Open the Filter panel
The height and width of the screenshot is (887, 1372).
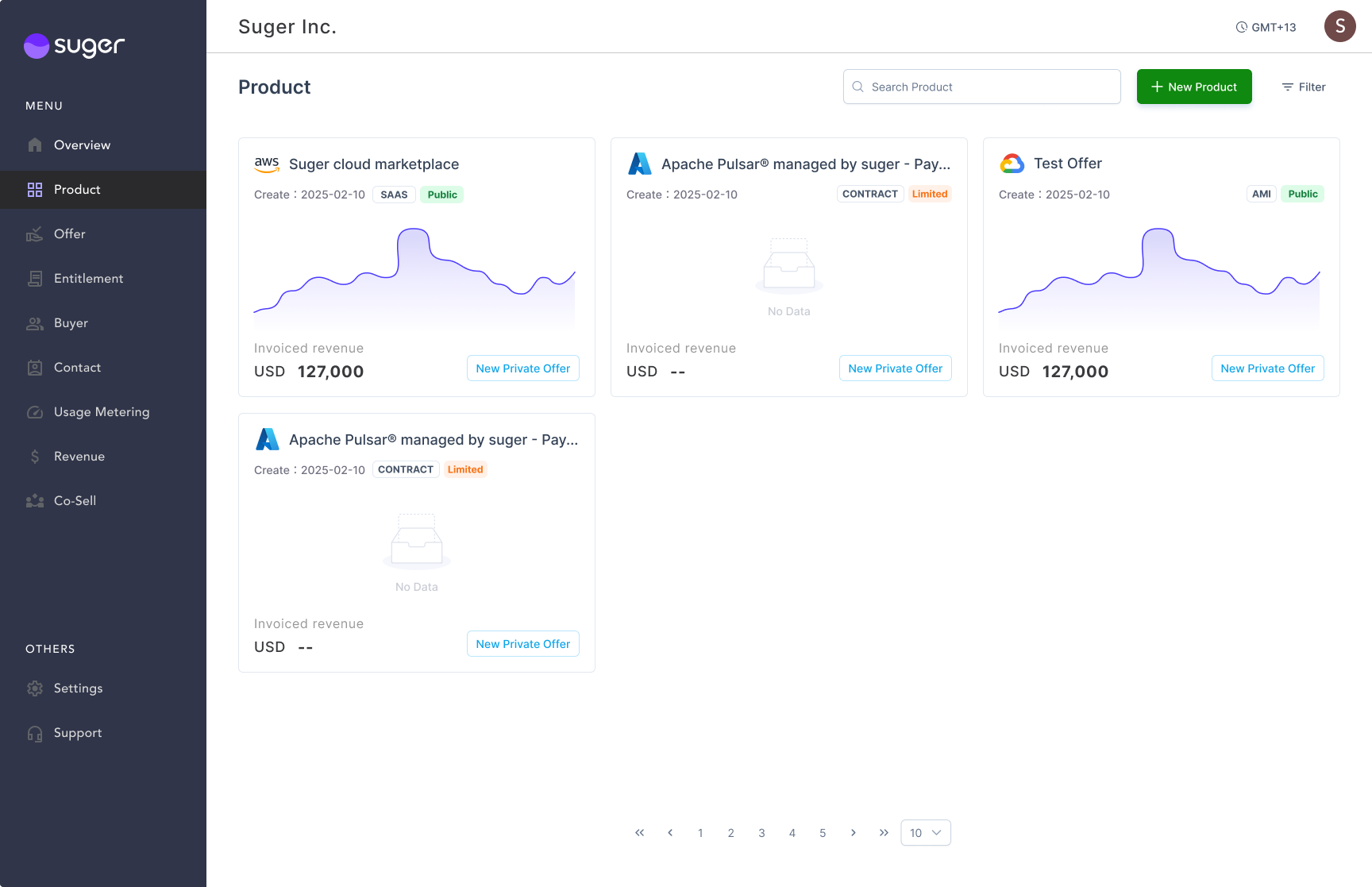coord(1303,87)
